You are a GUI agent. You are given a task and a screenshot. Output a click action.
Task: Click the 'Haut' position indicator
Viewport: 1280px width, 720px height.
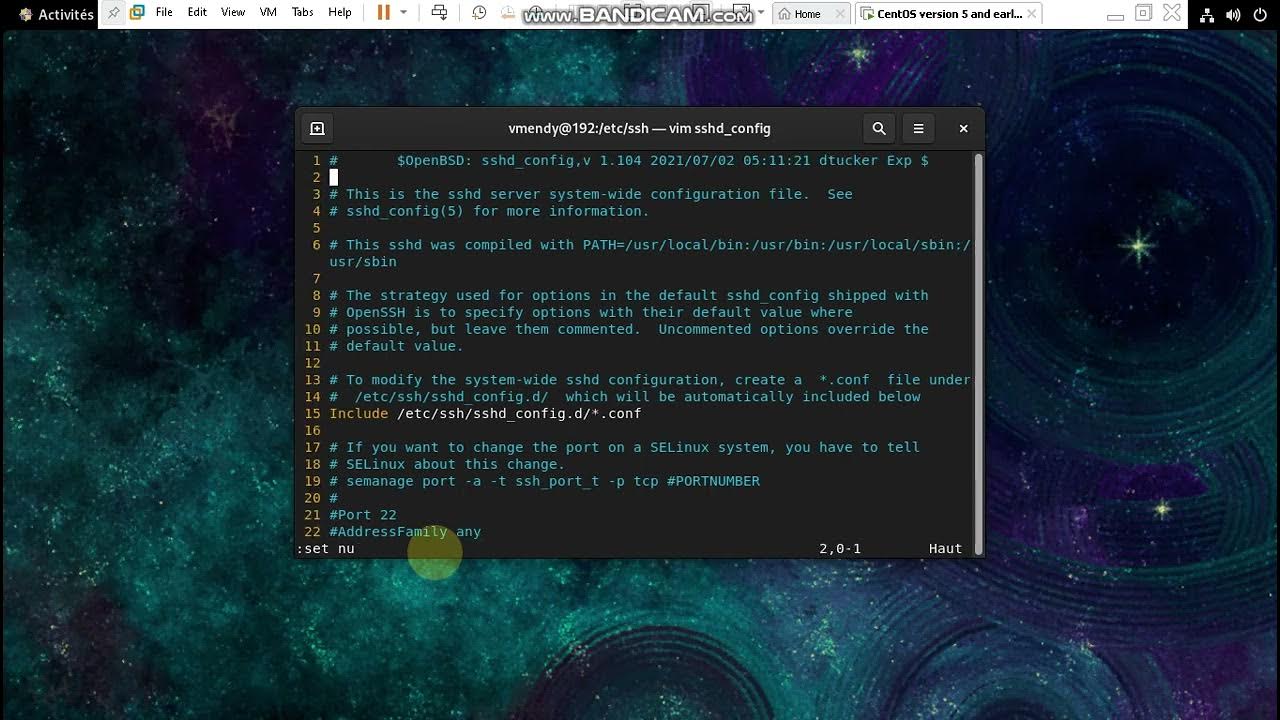945,549
